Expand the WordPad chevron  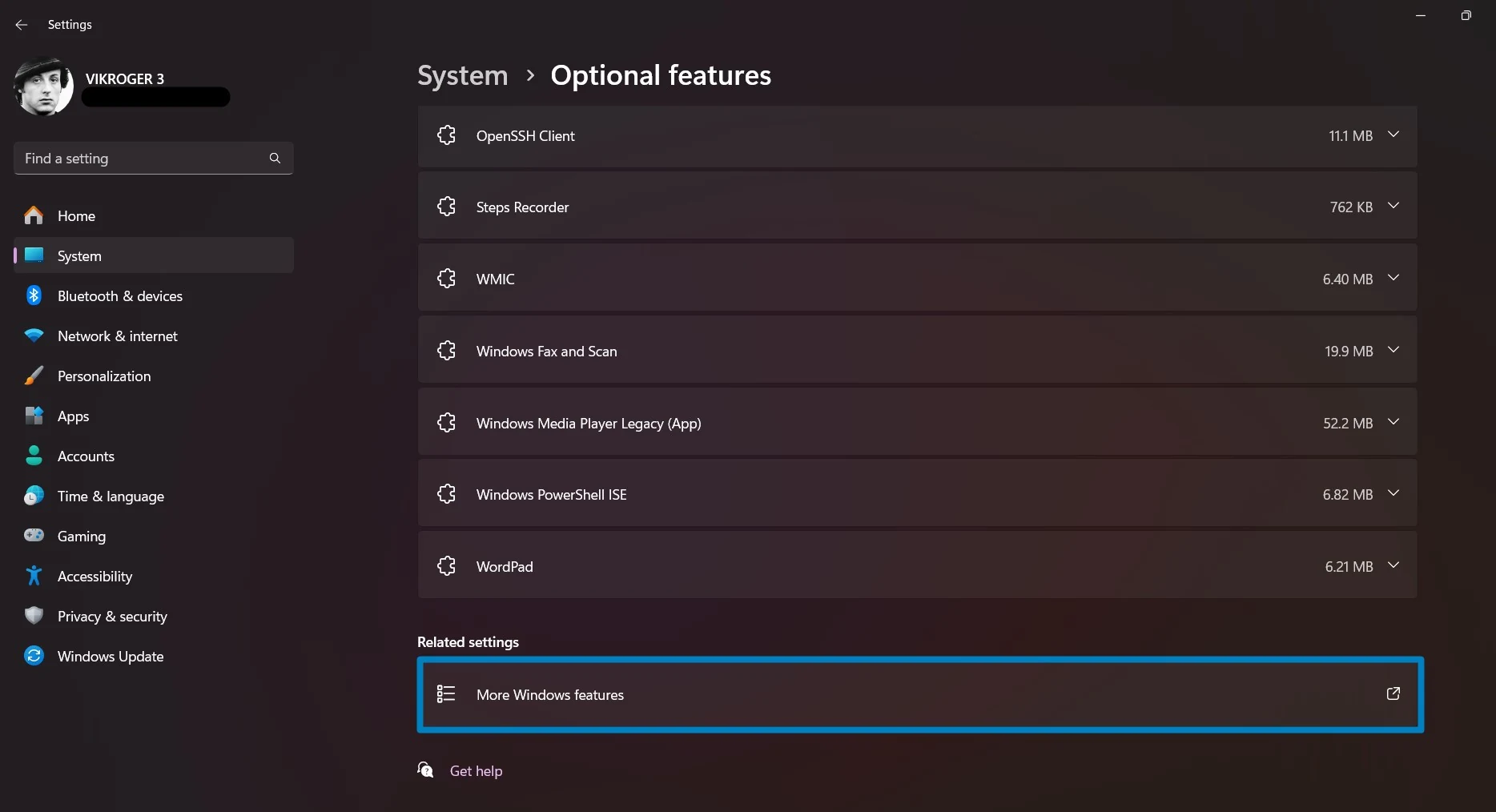pos(1393,565)
